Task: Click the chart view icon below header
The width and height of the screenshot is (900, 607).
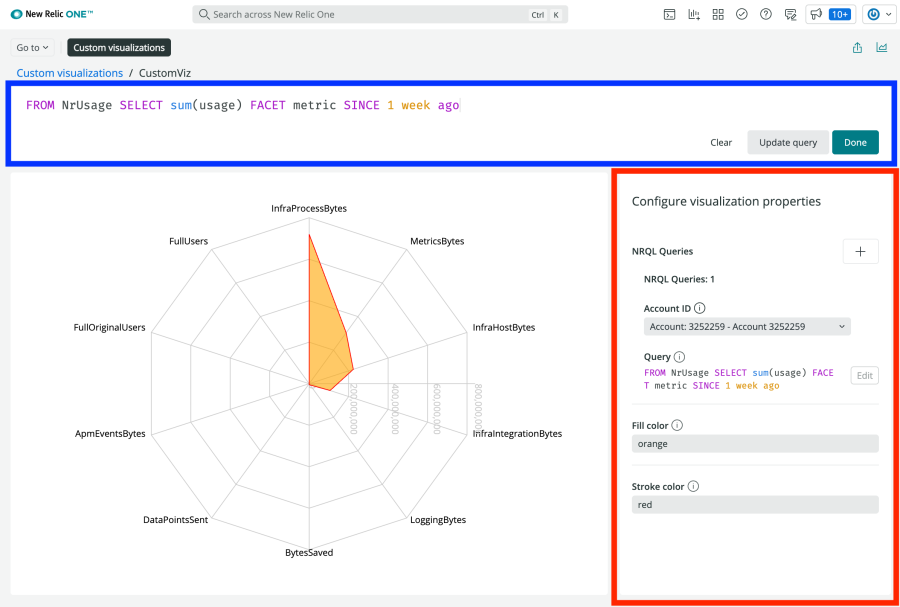Action: tap(881, 47)
